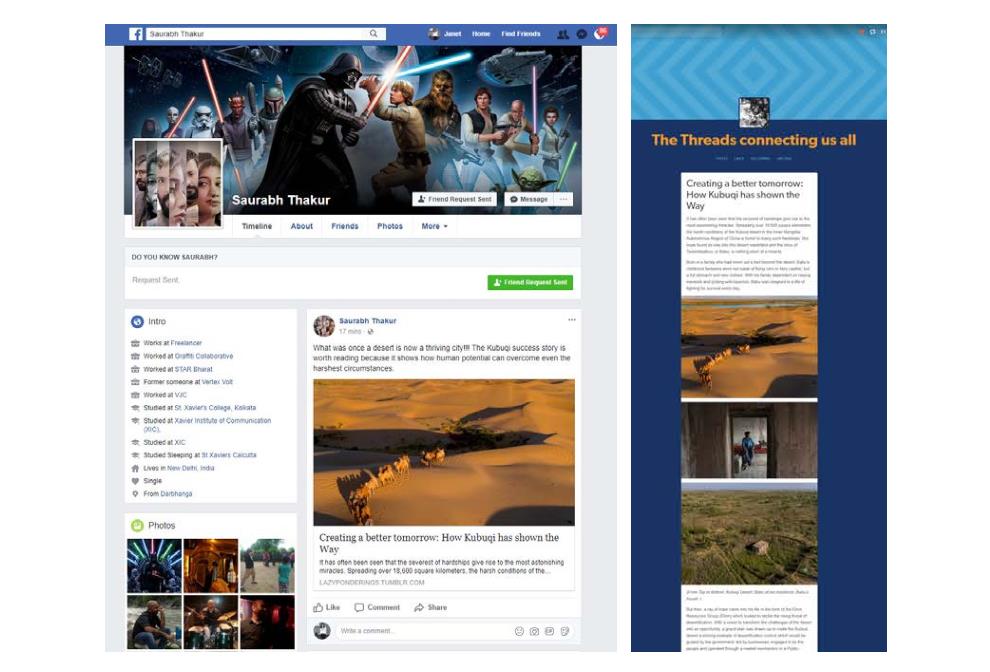Open the Timeline tab
Viewport: 990px width, 672px height.
pos(257,226)
